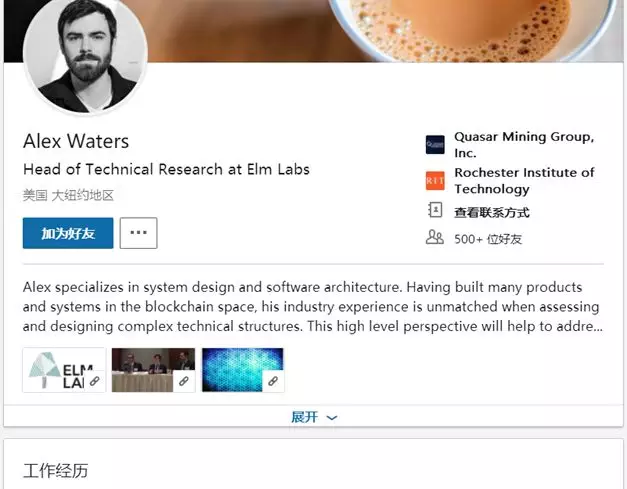Open the Rochester Institute of Technology link
Viewport: 627px width, 489px height.
(523, 181)
